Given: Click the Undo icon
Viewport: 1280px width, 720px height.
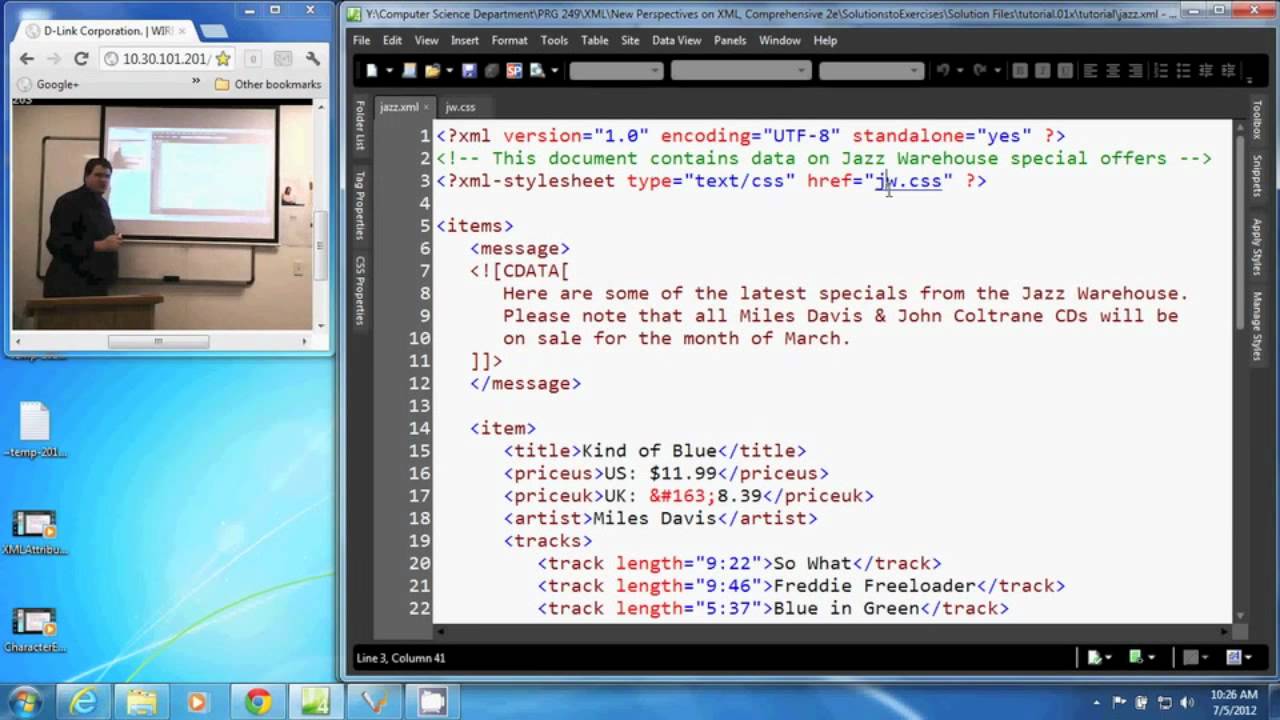Looking at the screenshot, I should (x=943, y=70).
